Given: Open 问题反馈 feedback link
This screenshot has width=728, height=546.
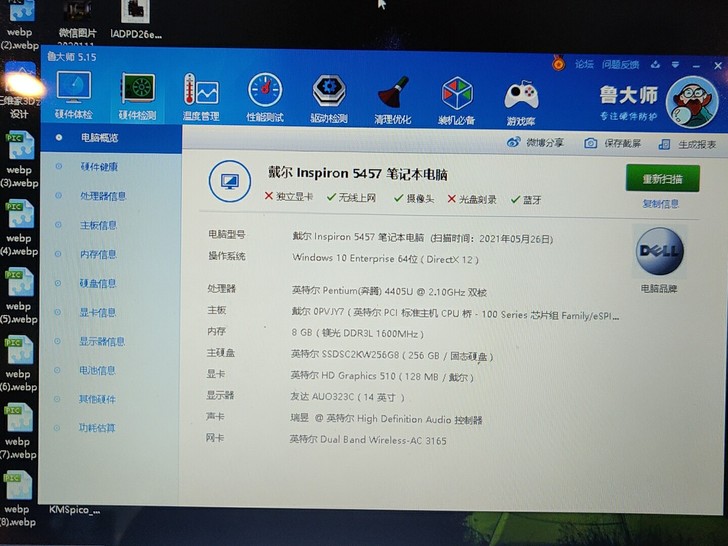Looking at the screenshot, I should pyautogui.click(x=620, y=65).
